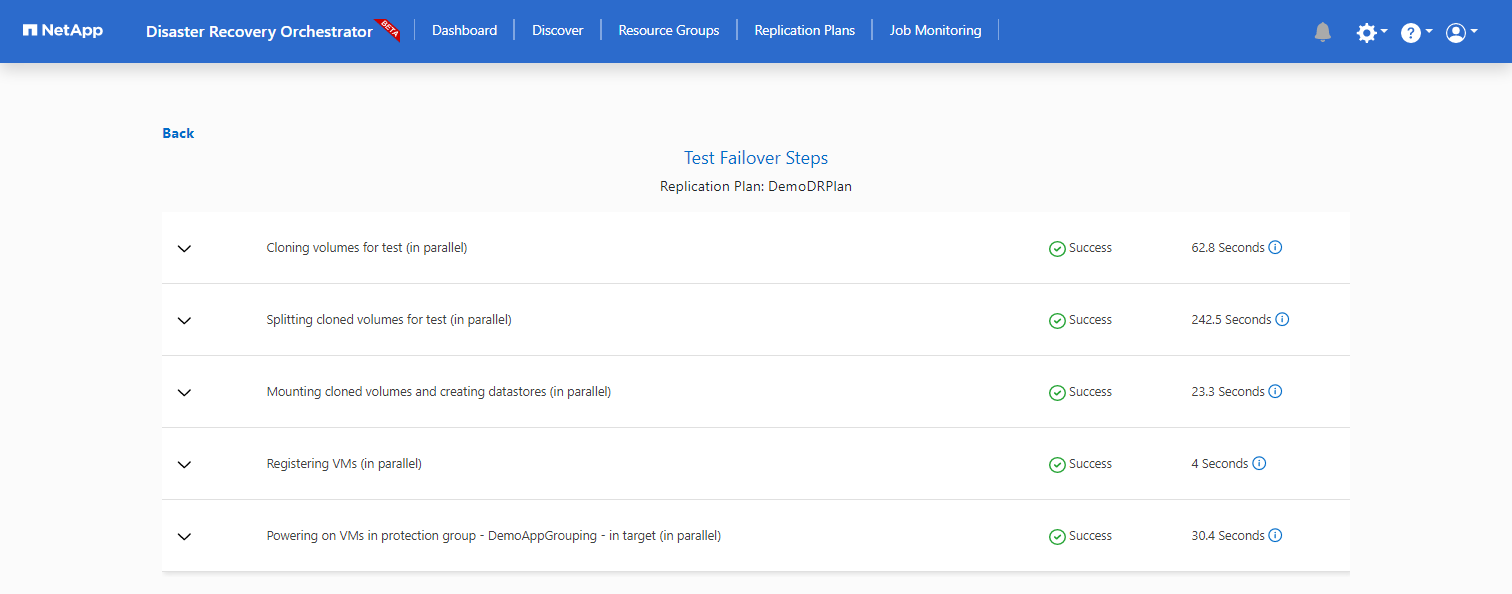This screenshot has height=594, width=1512.
Task: Expand Mounting cloned volumes and creating datastores
Action: coord(184,393)
